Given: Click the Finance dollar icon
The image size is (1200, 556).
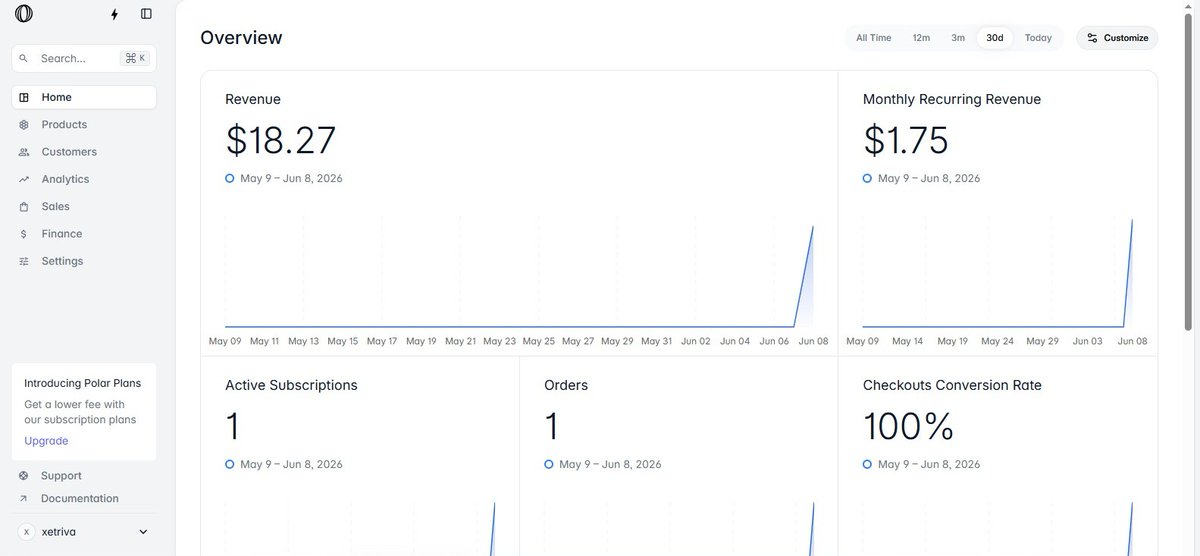Looking at the screenshot, I should (24, 234).
